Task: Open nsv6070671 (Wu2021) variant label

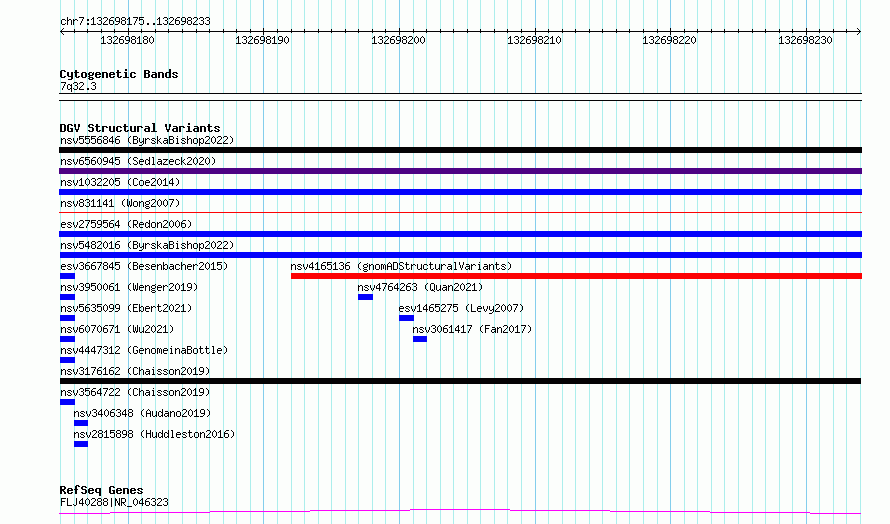Action: coord(117,329)
